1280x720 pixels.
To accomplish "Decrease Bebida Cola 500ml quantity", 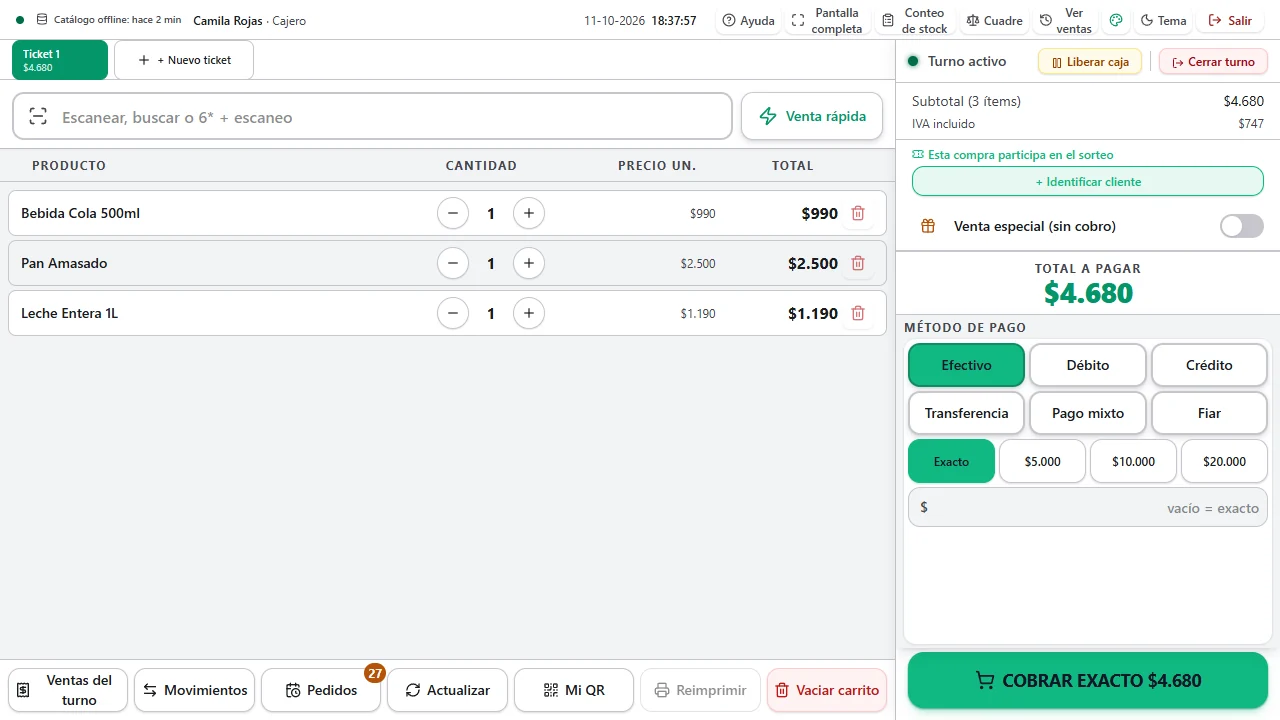I will [x=453, y=213].
